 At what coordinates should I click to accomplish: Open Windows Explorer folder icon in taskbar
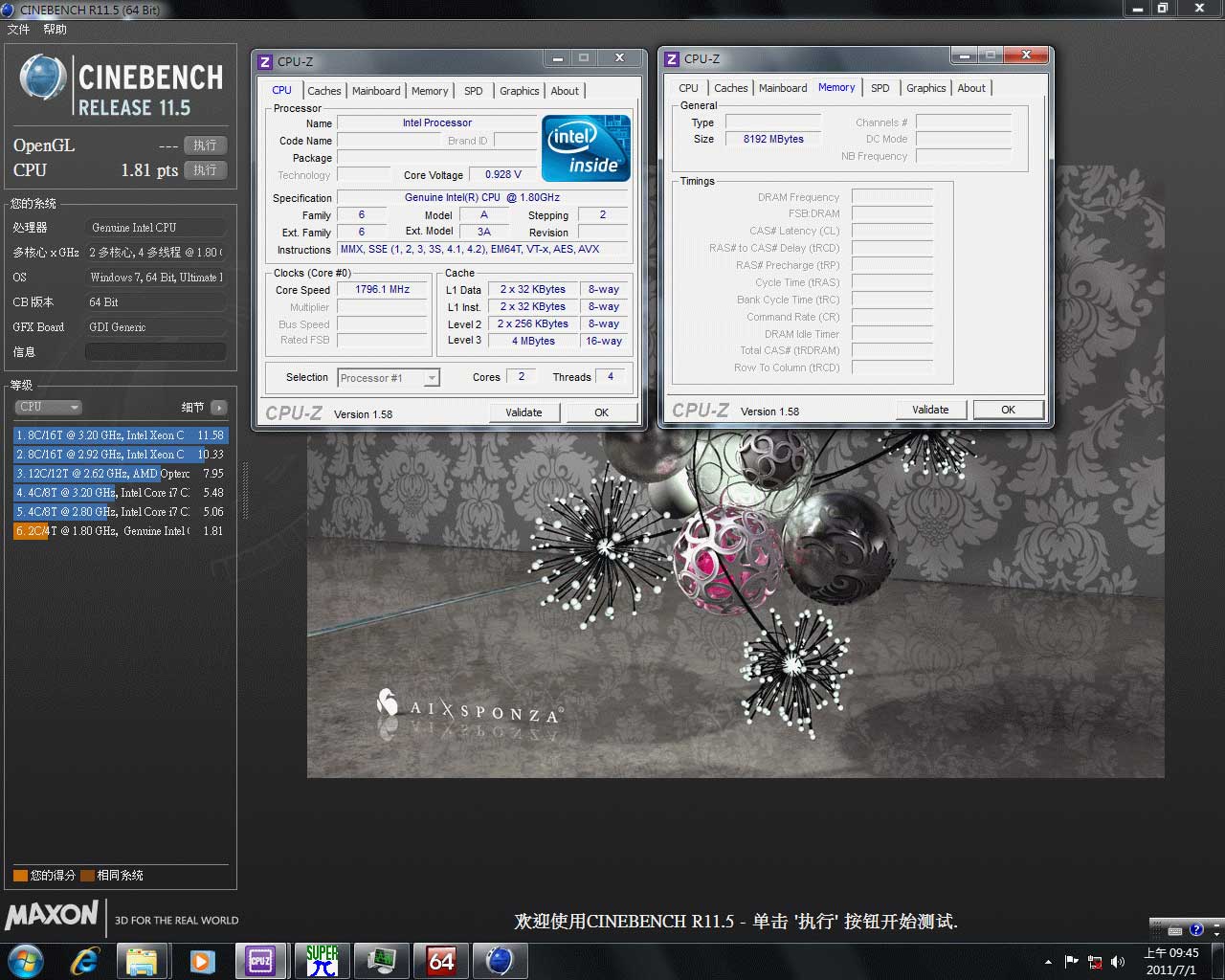coord(142,960)
